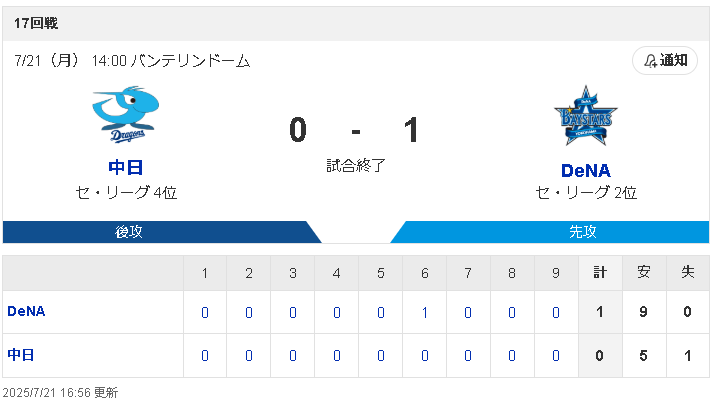The width and height of the screenshot is (712, 400).
Task: Click the 17回戦 header bar
Action: pyautogui.click(x=356, y=24)
